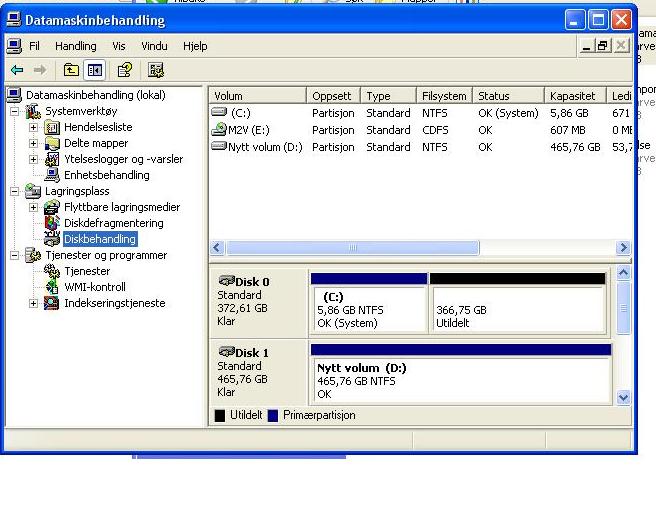Click the Lagringsplass icon
The image size is (656, 512).
click(x=33, y=191)
